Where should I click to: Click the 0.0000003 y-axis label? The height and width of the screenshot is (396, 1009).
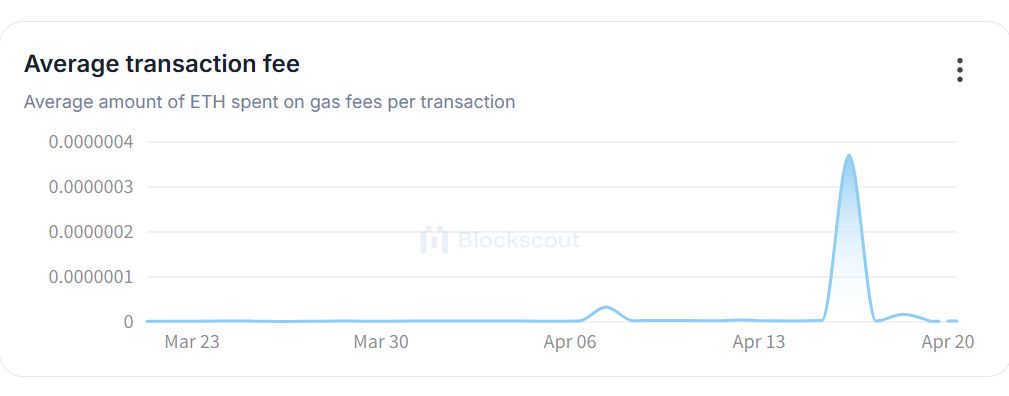click(x=91, y=187)
